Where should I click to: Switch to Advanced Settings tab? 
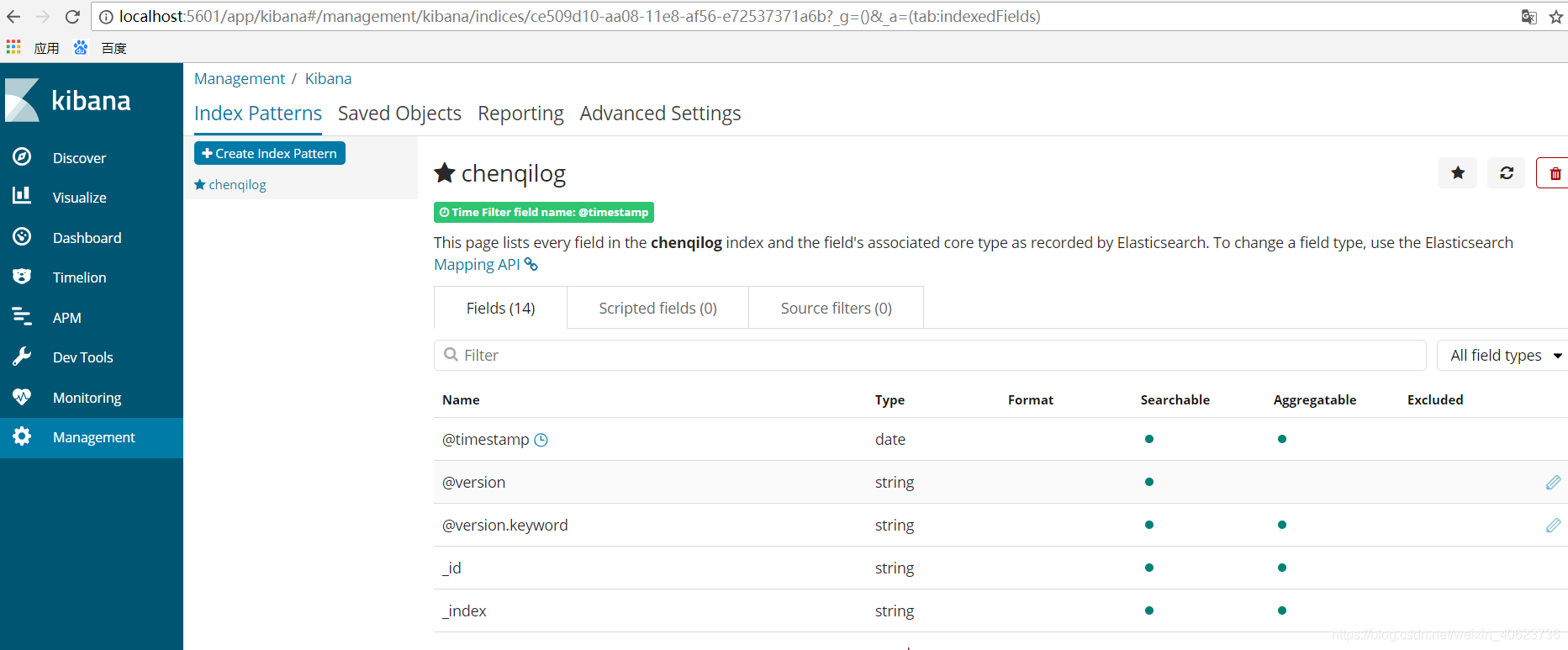(x=660, y=114)
